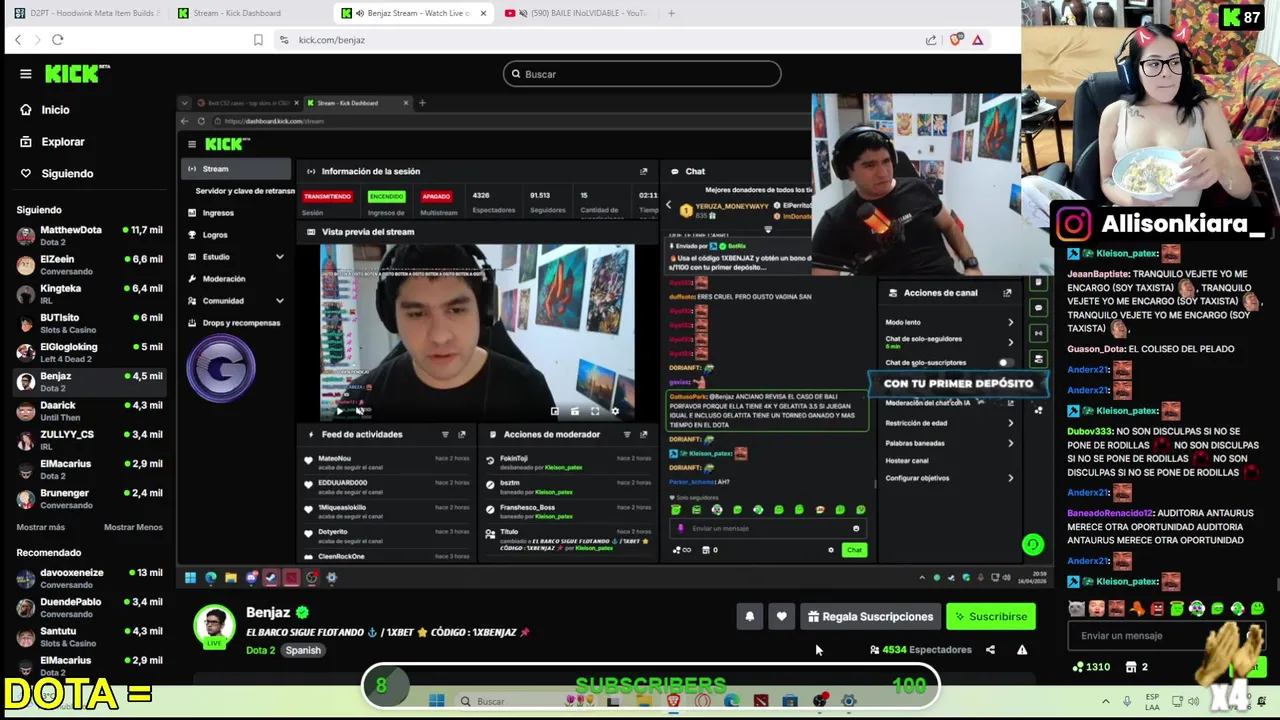Show hidden tray icons chevron

point(1105,701)
